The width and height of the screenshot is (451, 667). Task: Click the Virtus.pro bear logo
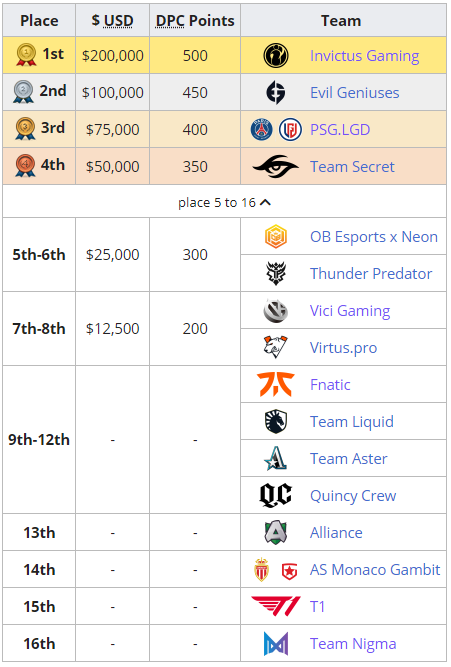pyautogui.click(x=276, y=348)
